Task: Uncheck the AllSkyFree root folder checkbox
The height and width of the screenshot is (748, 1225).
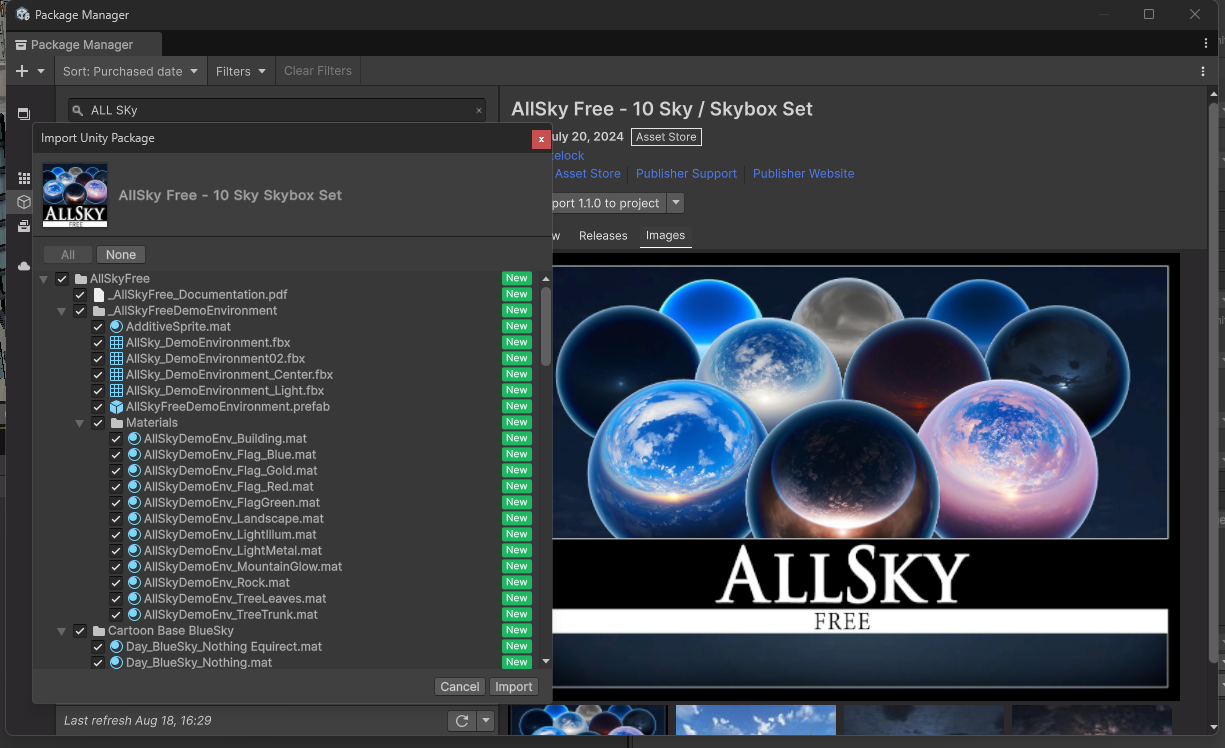Action: (x=62, y=279)
